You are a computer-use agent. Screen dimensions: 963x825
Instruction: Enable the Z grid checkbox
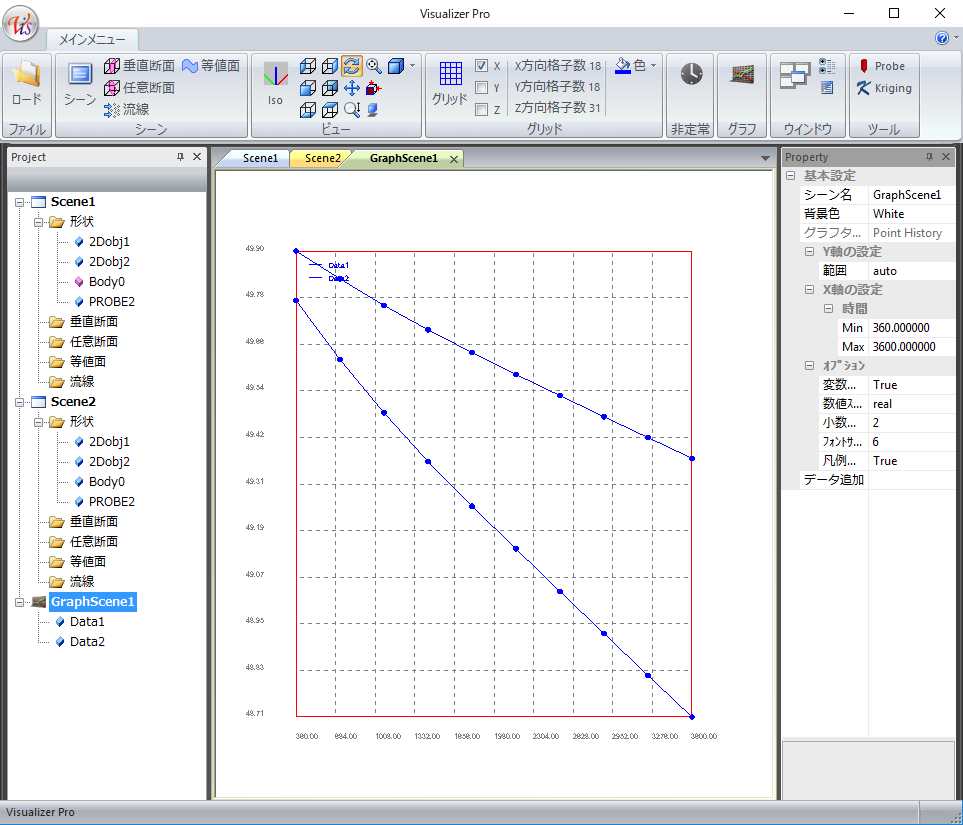pos(482,110)
